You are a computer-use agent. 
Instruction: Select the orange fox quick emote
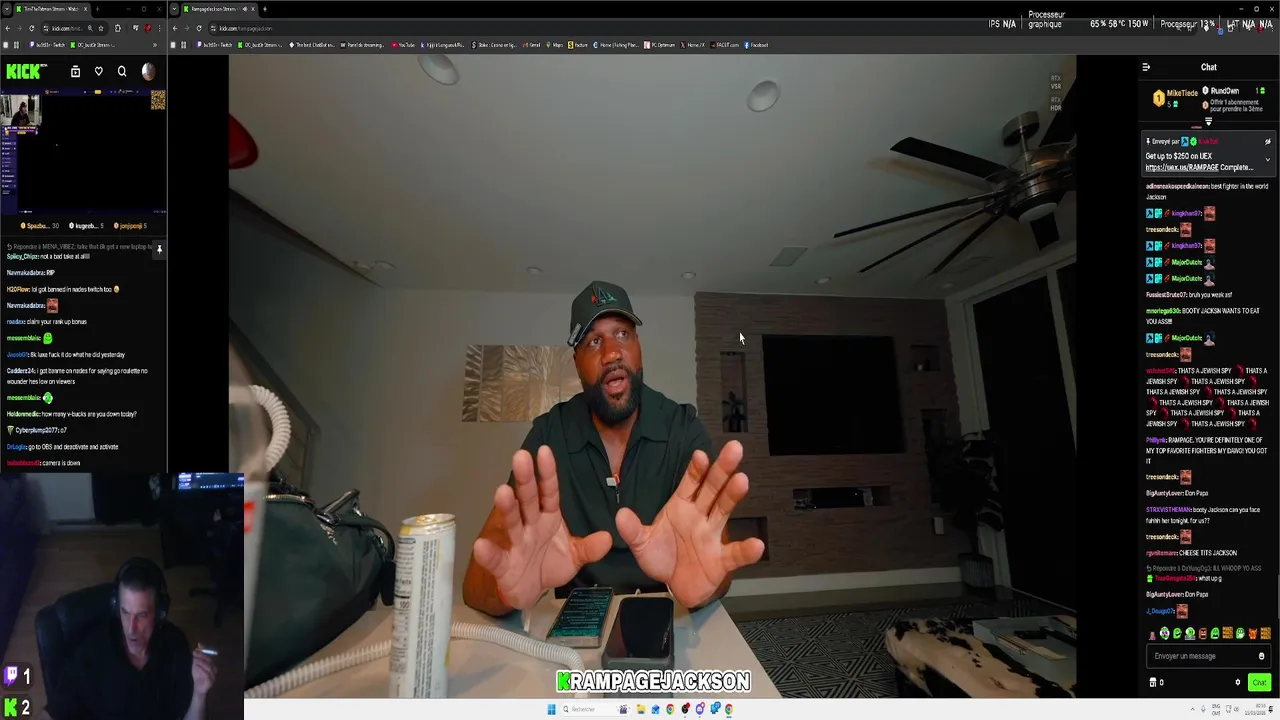(x=1252, y=633)
